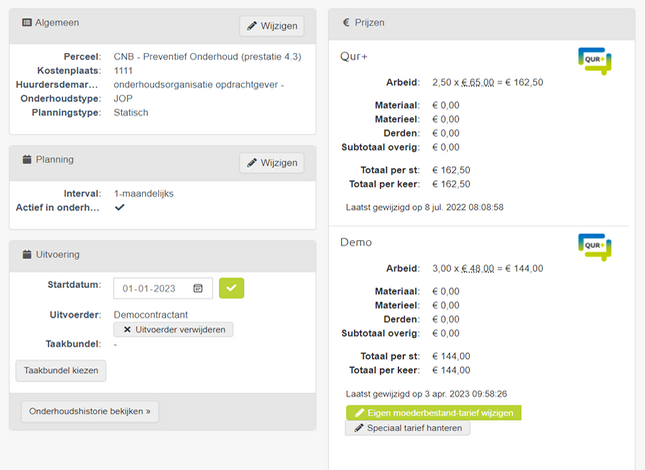Open the date picker calendar icon
The height and width of the screenshot is (470, 645).
coord(198,289)
